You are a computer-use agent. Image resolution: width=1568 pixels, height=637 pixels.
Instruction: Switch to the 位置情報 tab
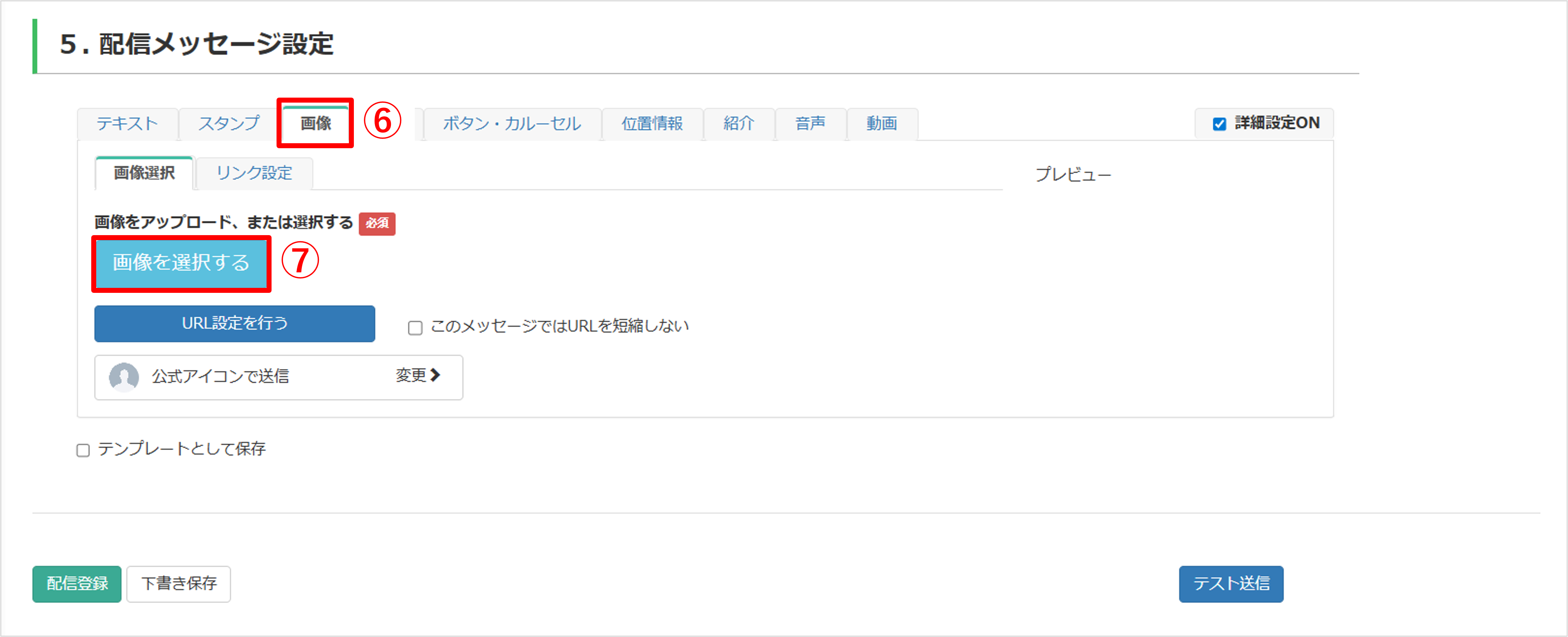[x=652, y=124]
